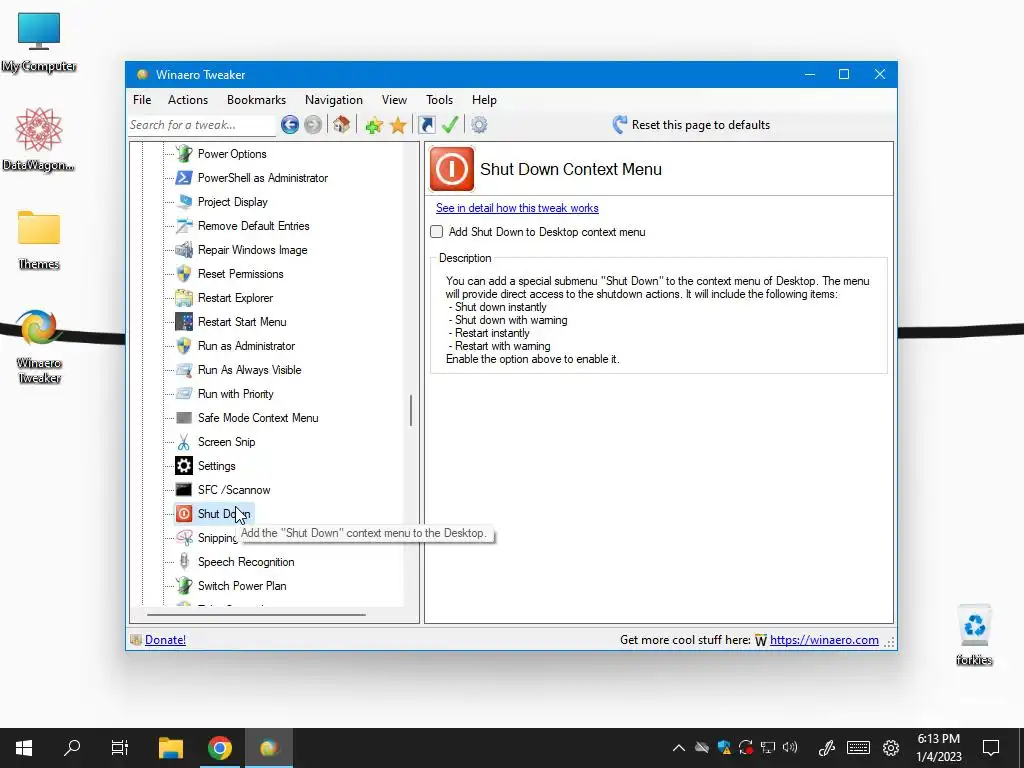
Task: Click the Snipping Tool tree icon
Action: (184, 537)
